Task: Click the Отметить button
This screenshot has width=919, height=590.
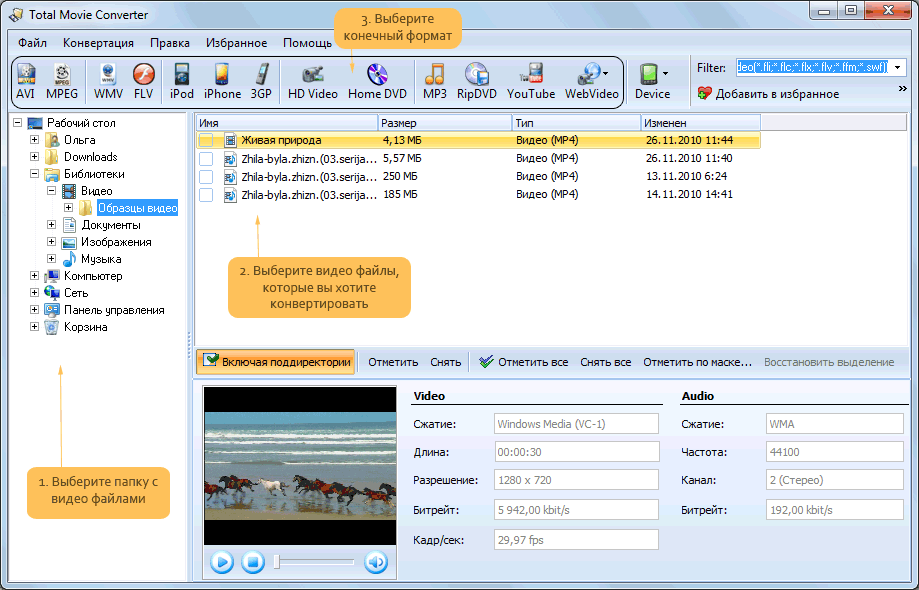Action: coord(393,362)
